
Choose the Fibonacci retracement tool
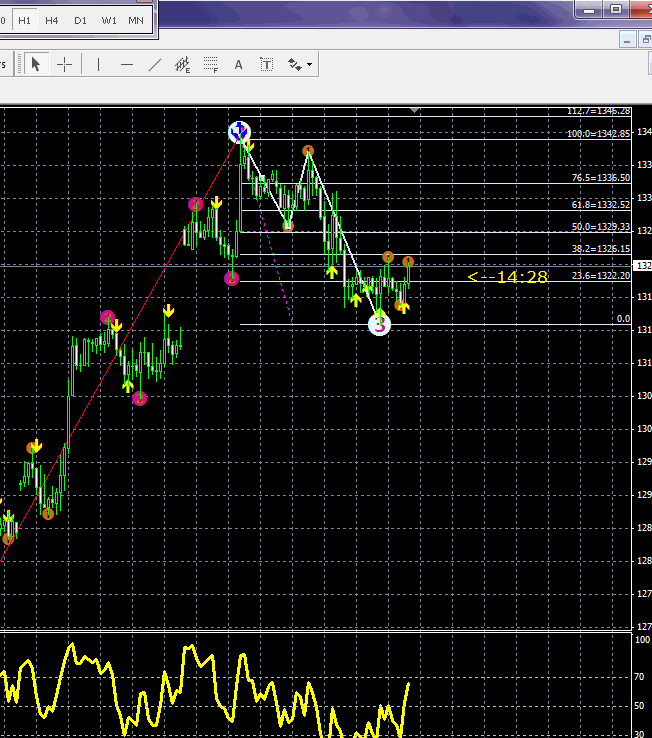coord(211,64)
